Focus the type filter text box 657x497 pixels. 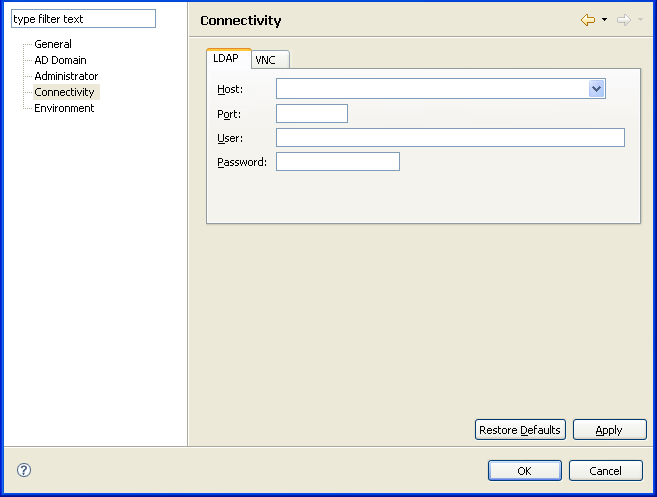(83, 19)
